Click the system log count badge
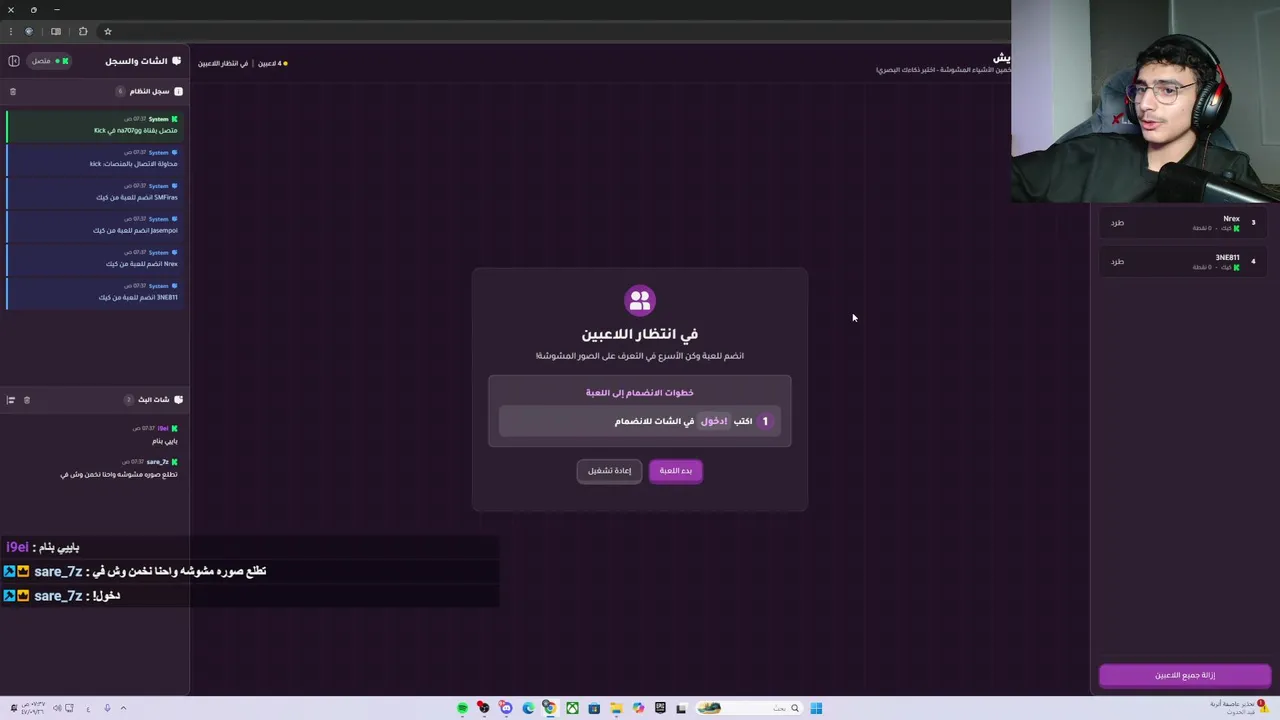This screenshot has height=720, width=1280. point(120,92)
